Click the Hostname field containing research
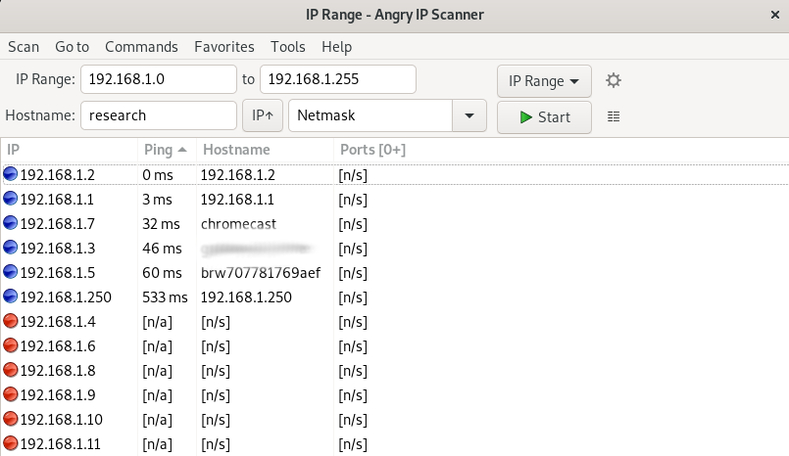The width and height of the screenshot is (789, 456). pyautogui.click(x=159, y=115)
